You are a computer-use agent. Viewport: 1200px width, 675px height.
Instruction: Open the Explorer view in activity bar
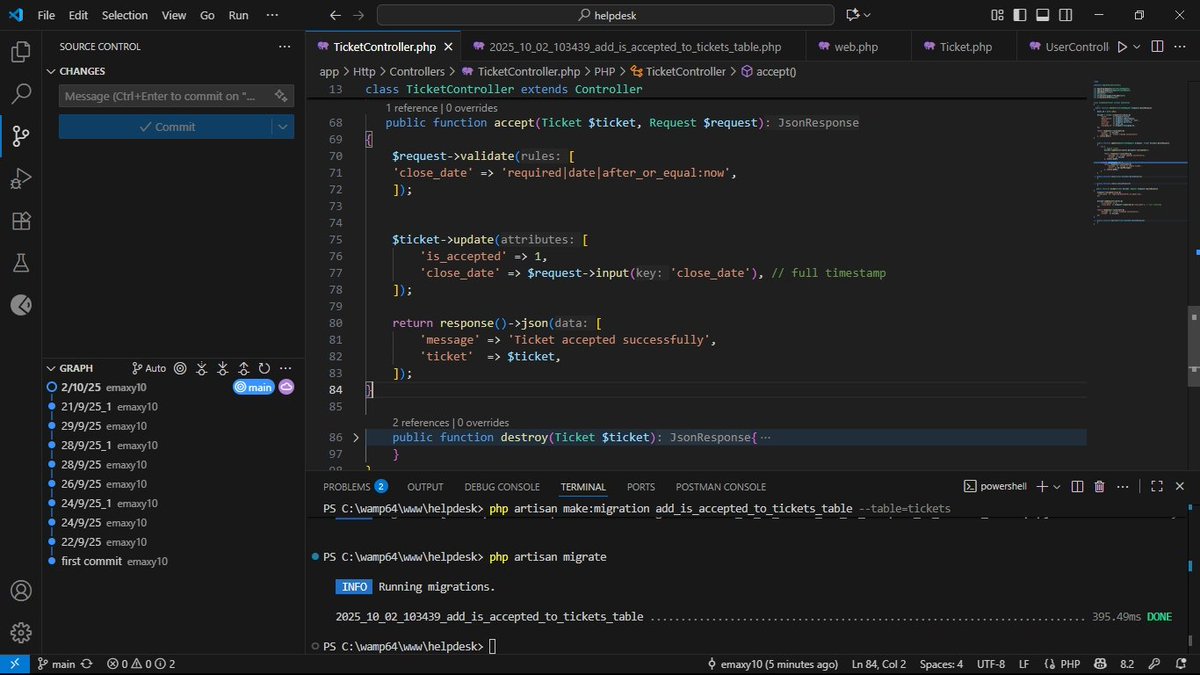[20, 52]
